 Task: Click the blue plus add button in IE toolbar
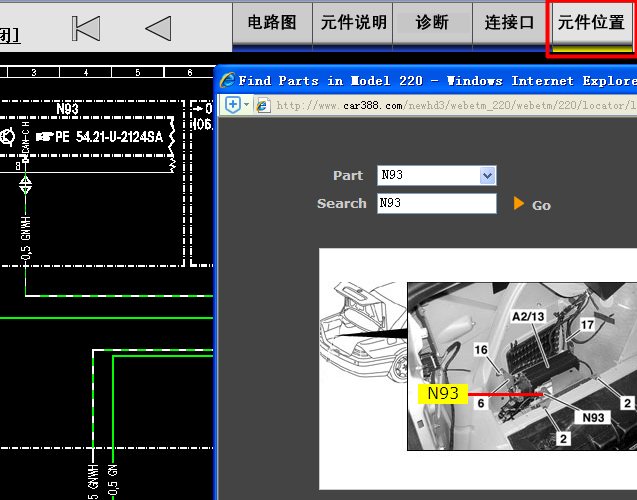pos(233,105)
